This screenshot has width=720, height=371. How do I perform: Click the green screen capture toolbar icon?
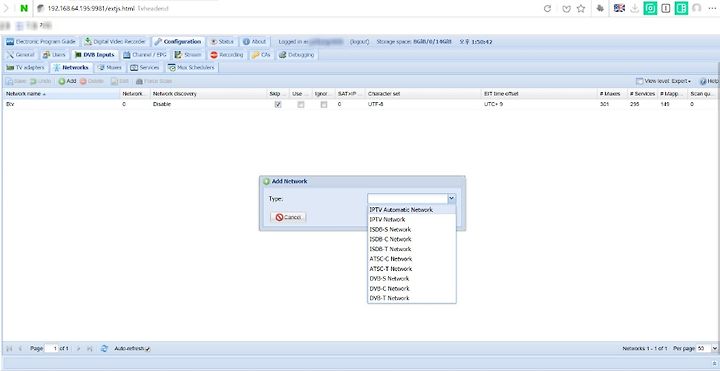(x=650, y=8)
